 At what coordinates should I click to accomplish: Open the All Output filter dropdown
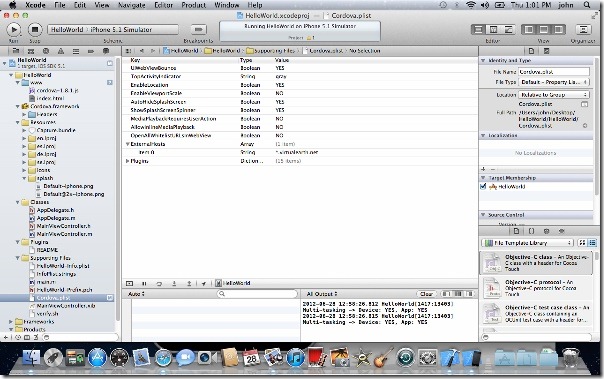322,294
